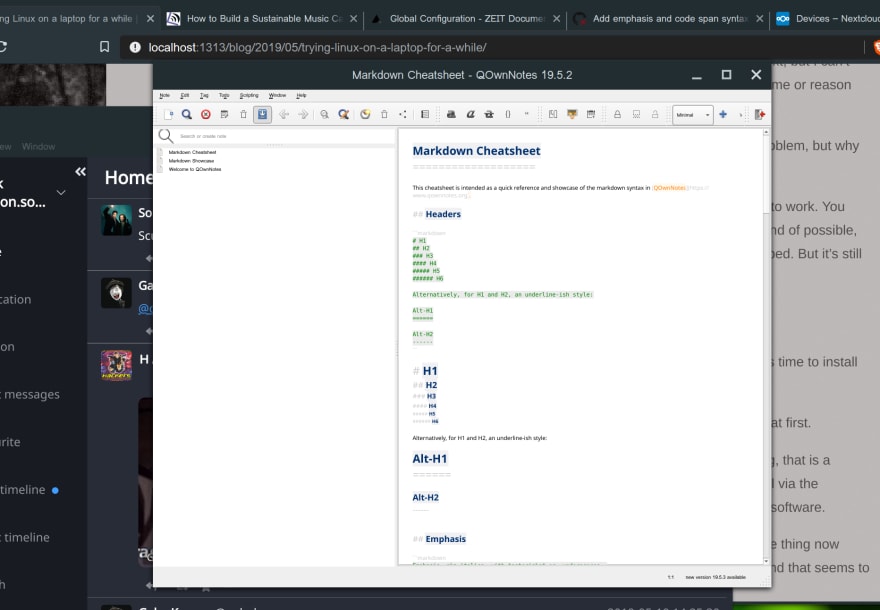The width and height of the screenshot is (880, 610).
Task: Open the Minimal workspace dropdown
Action: click(x=693, y=114)
